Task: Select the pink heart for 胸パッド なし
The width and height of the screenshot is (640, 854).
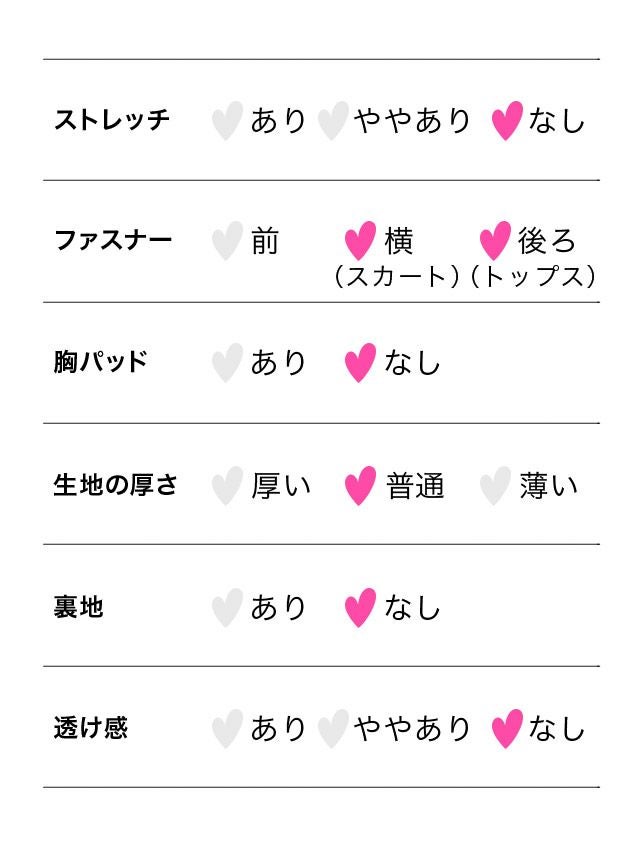Action: click(360, 363)
